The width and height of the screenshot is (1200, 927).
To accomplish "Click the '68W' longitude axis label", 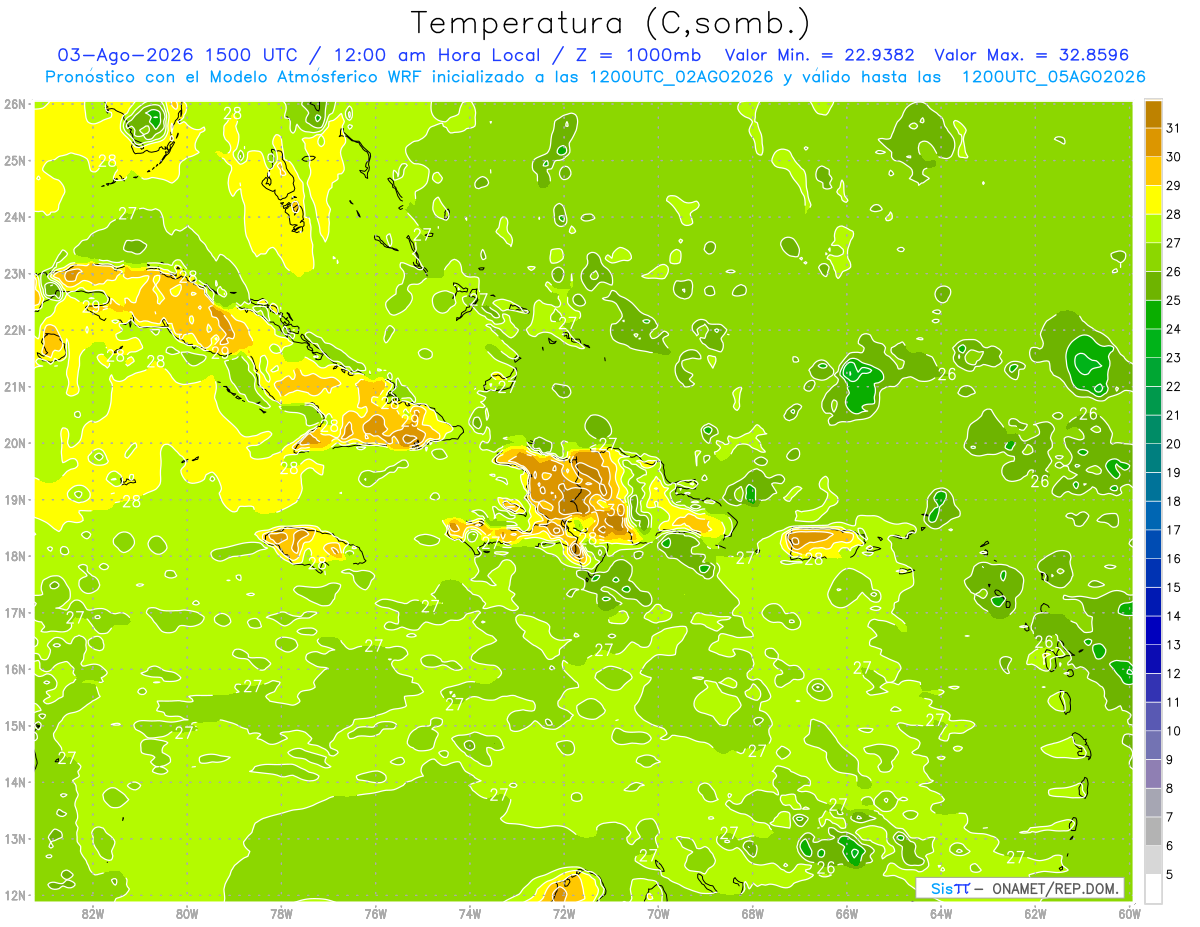I will (752, 913).
